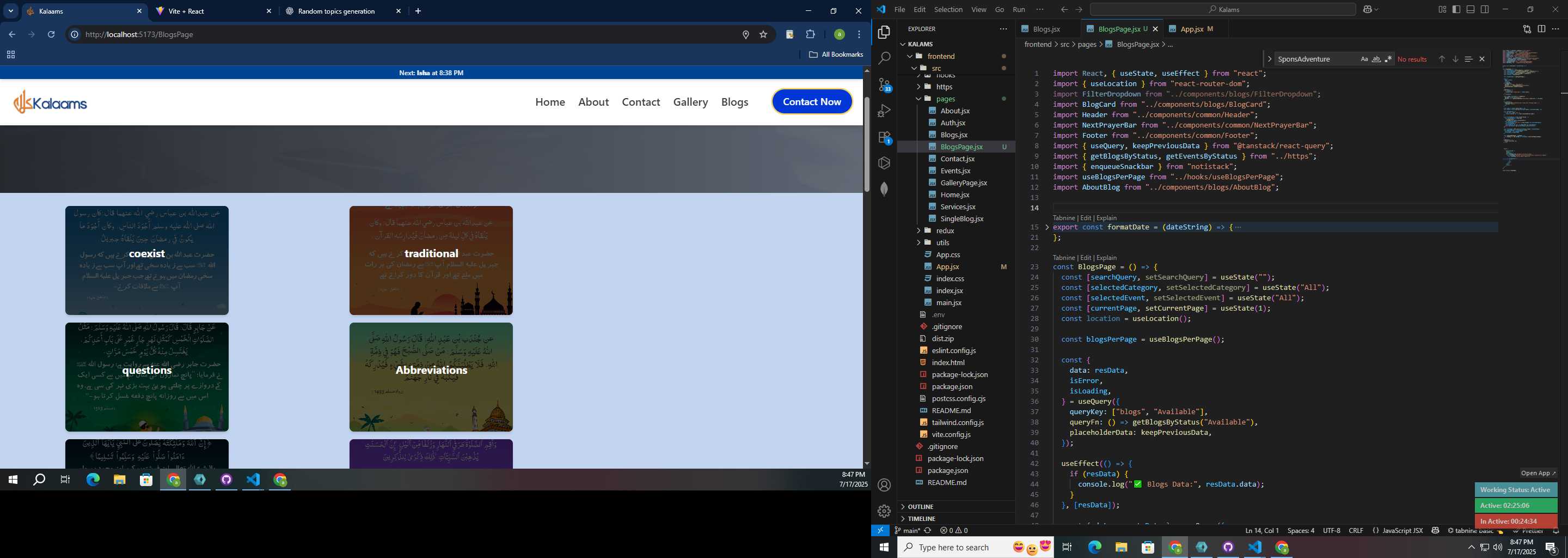Go to next match in find widget
This screenshot has height=558, width=1568.
point(1455,59)
